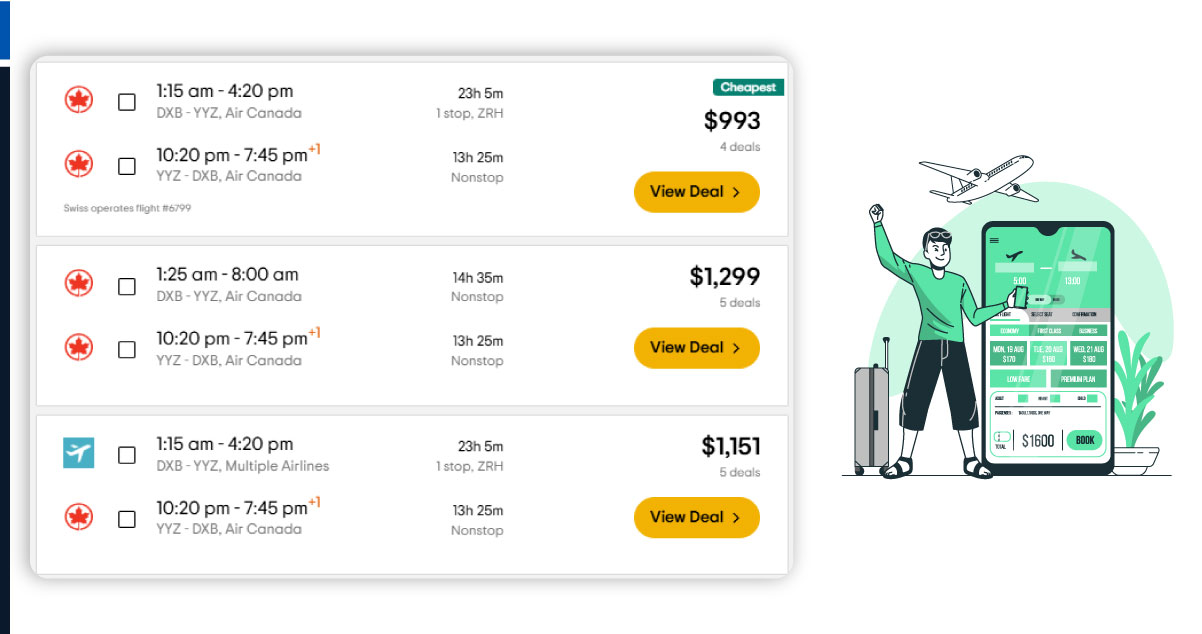The image size is (1202, 634).
Task: Click the blue Multiple Airlines plane icon
Action: 78,453
